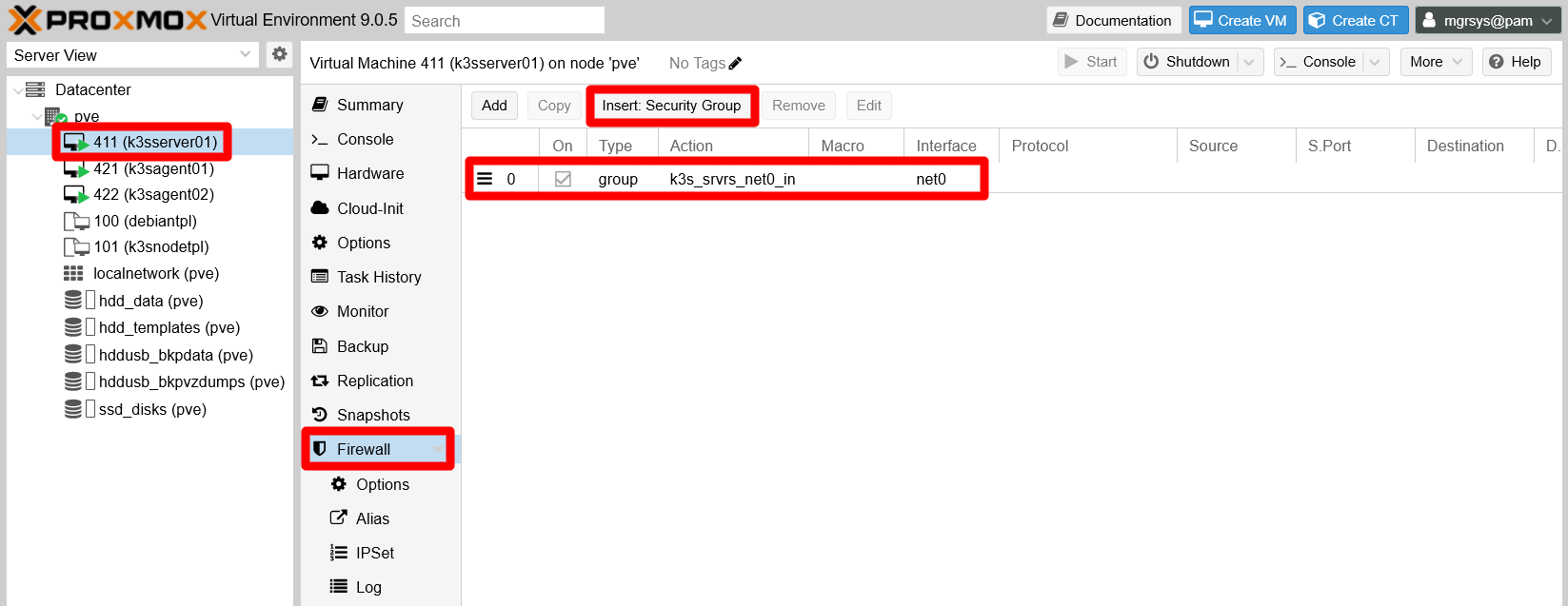The width and height of the screenshot is (1568, 606).
Task: Click the pve node icon
Action: pos(56,116)
